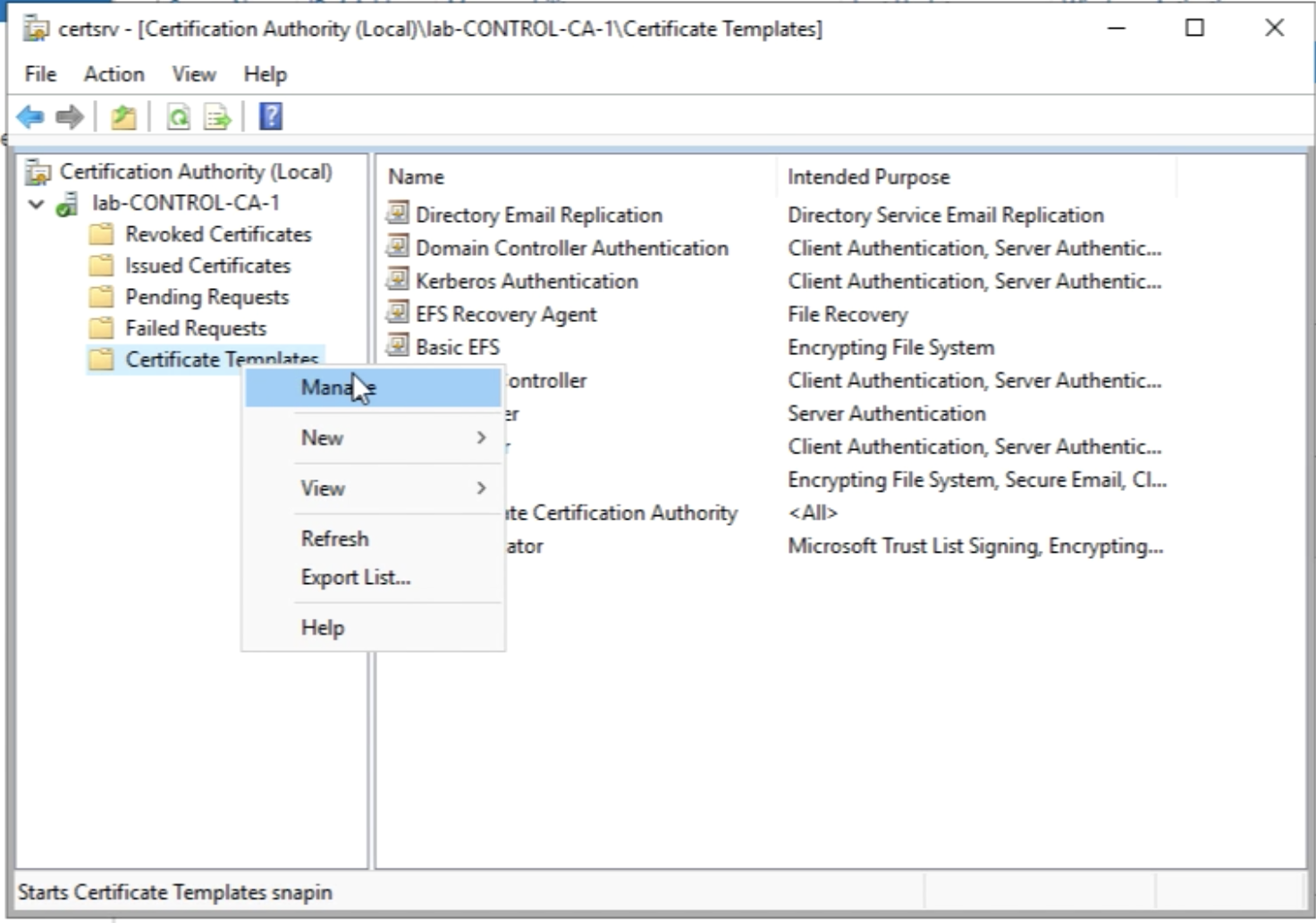This screenshot has width=1316, height=923.
Task: Choose Manage from the context menu
Action: (x=338, y=387)
